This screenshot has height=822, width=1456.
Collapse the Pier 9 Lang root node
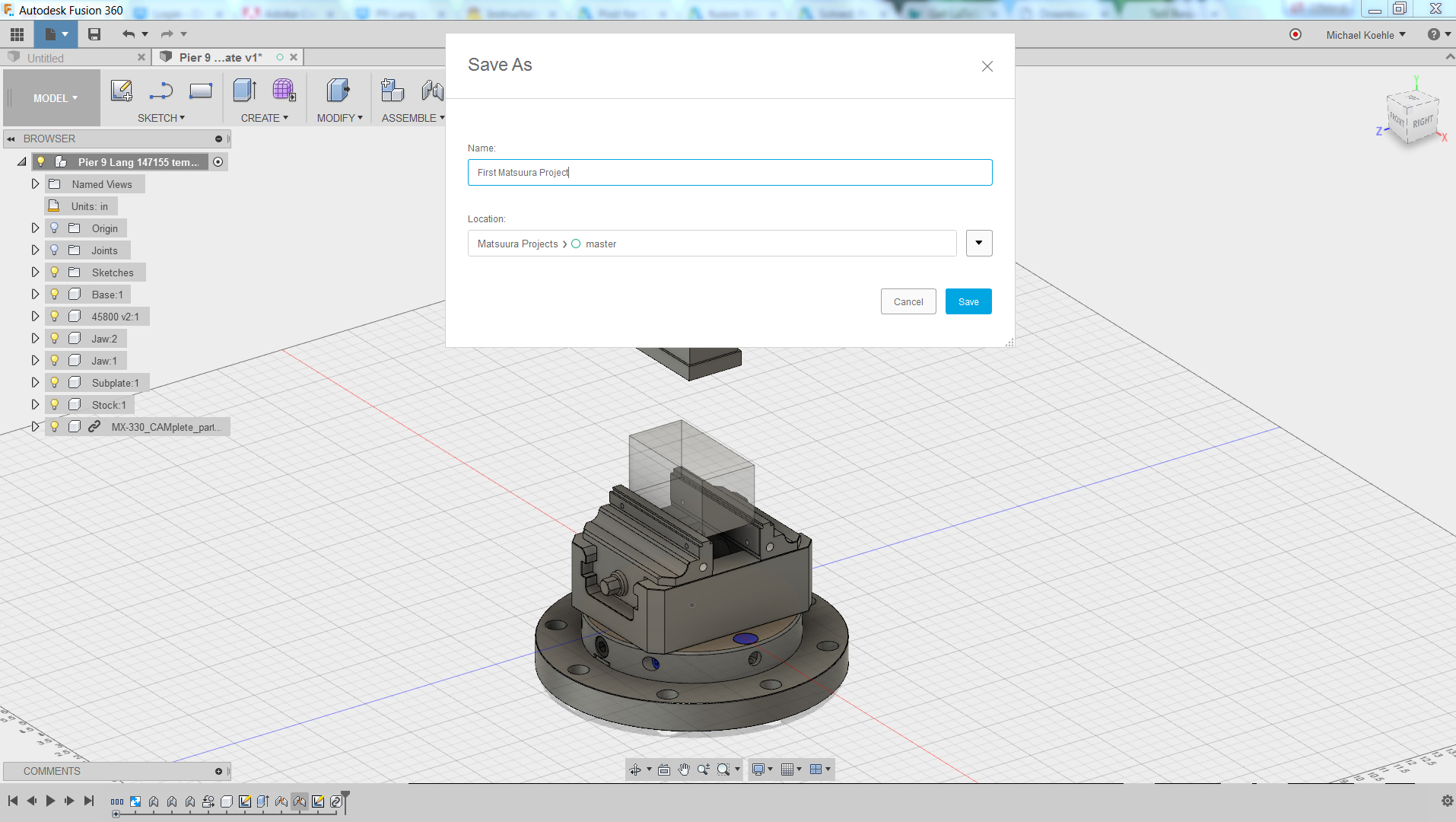22,162
